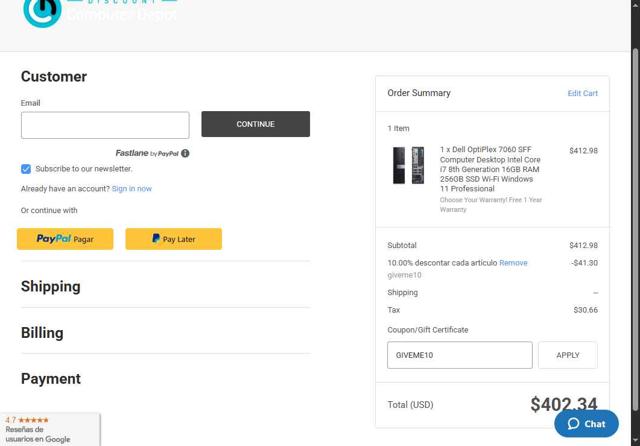
Task: Expand the Billing section
Action: [42, 333]
